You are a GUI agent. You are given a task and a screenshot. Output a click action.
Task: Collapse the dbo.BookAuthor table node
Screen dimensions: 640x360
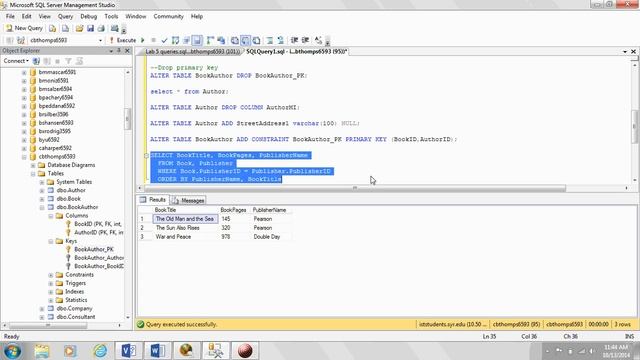coord(42,207)
